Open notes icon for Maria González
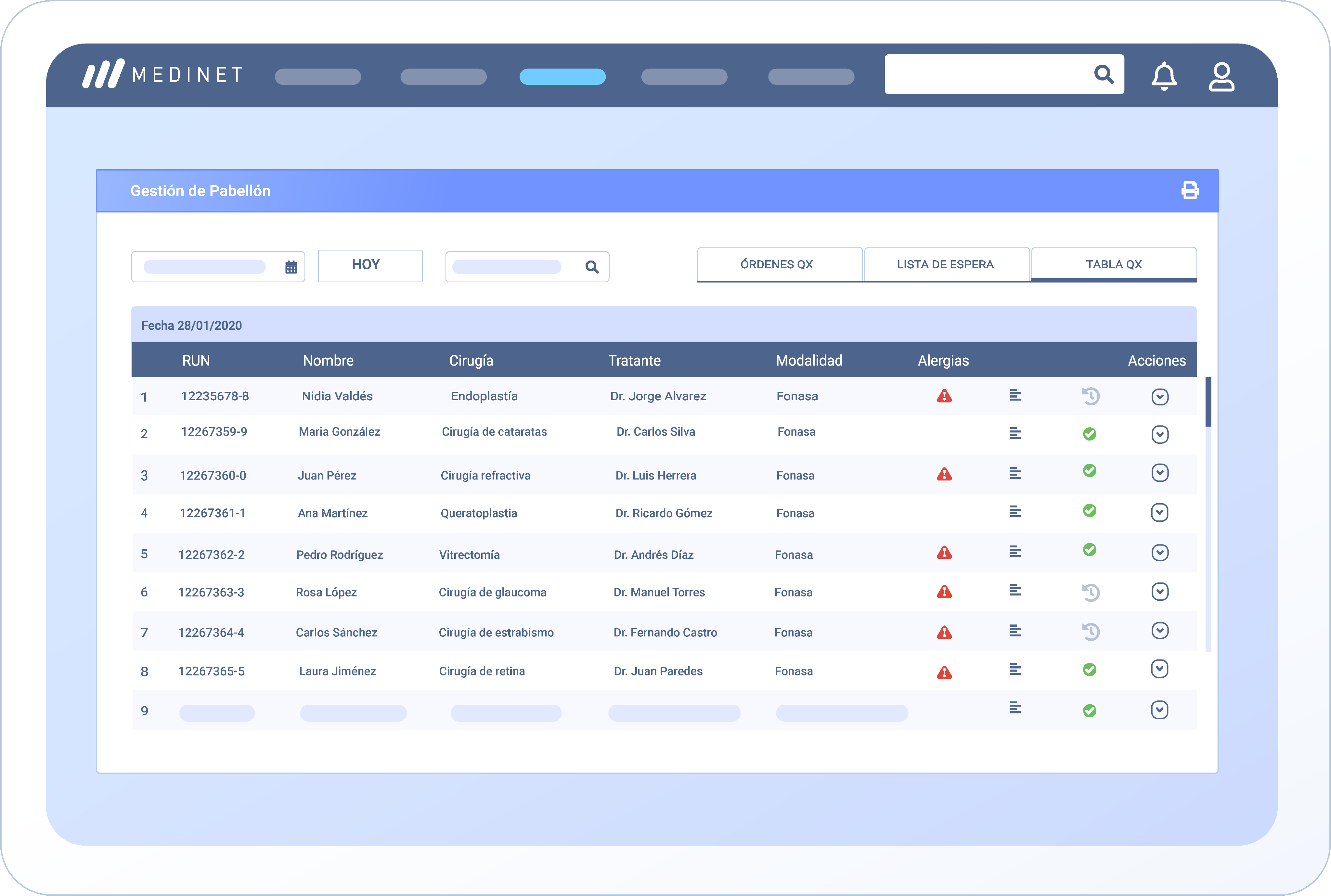The height and width of the screenshot is (896, 1331). click(x=1015, y=433)
